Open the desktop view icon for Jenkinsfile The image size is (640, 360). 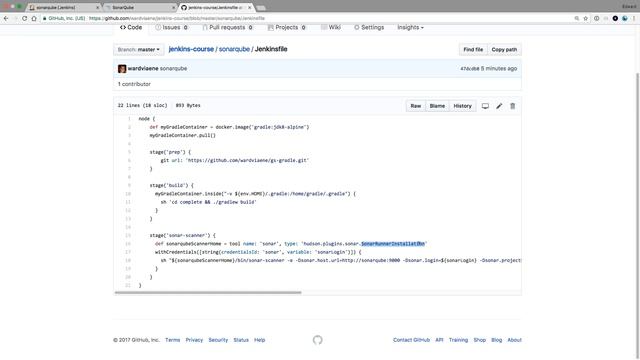coord(485,106)
